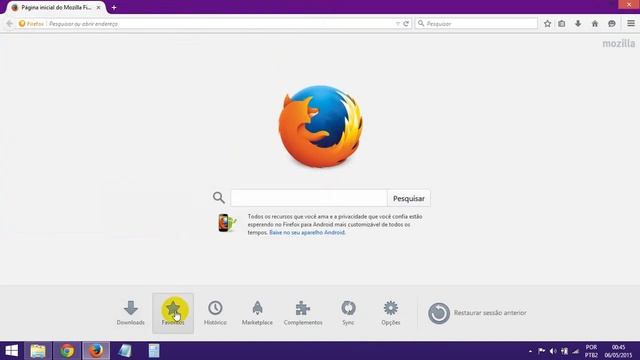Click the back navigation arrow

point(10,24)
